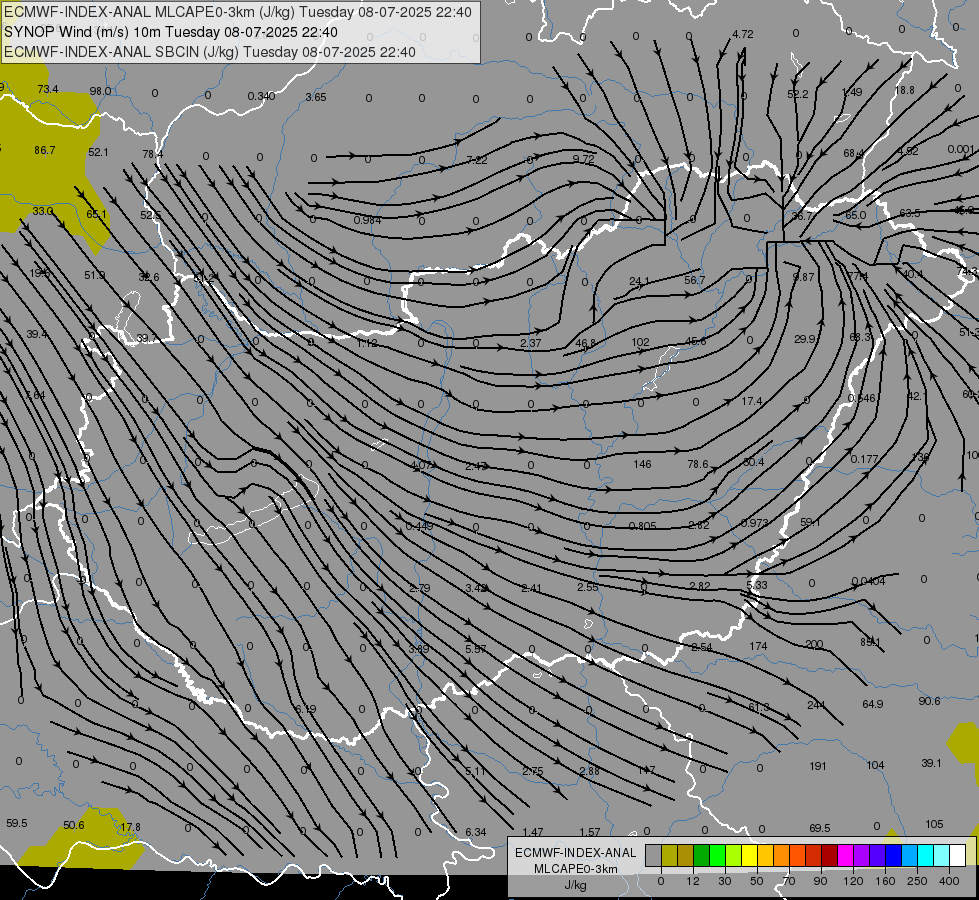Click the legend tick value 70
Viewport: 979px width, 900px height.
pos(789,881)
